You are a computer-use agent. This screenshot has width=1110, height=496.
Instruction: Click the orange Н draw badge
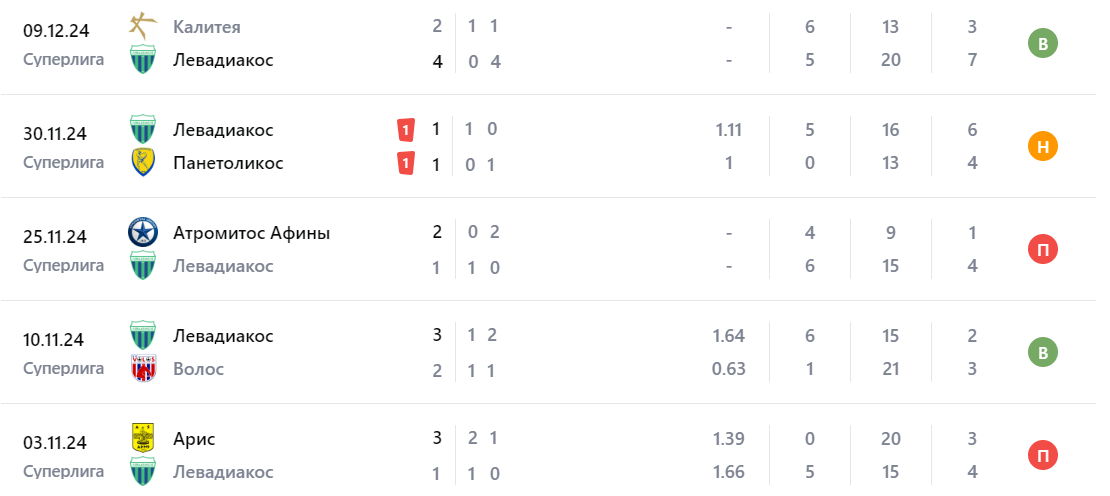pos(1043,147)
